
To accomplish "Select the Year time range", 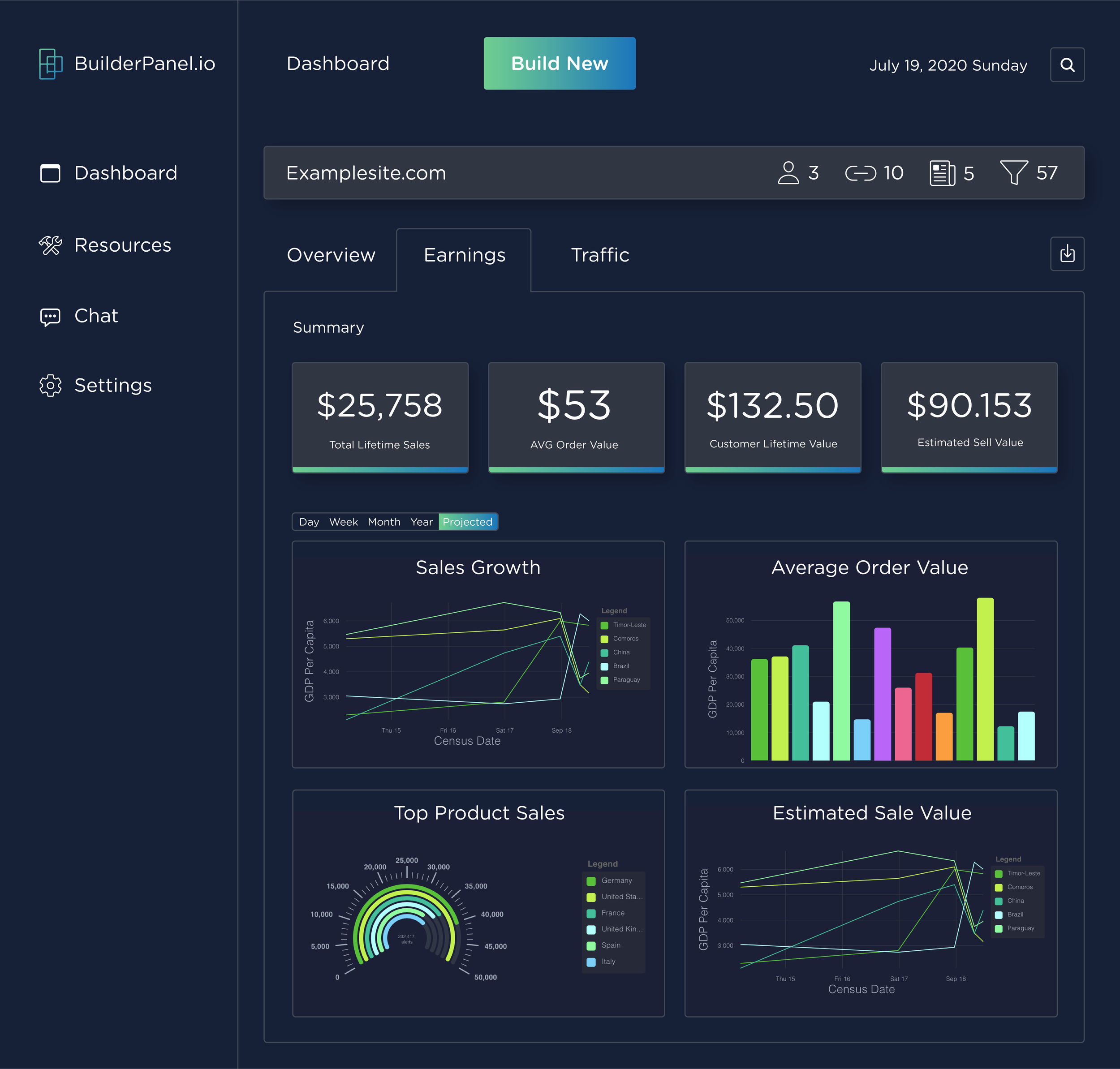I will click(422, 522).
